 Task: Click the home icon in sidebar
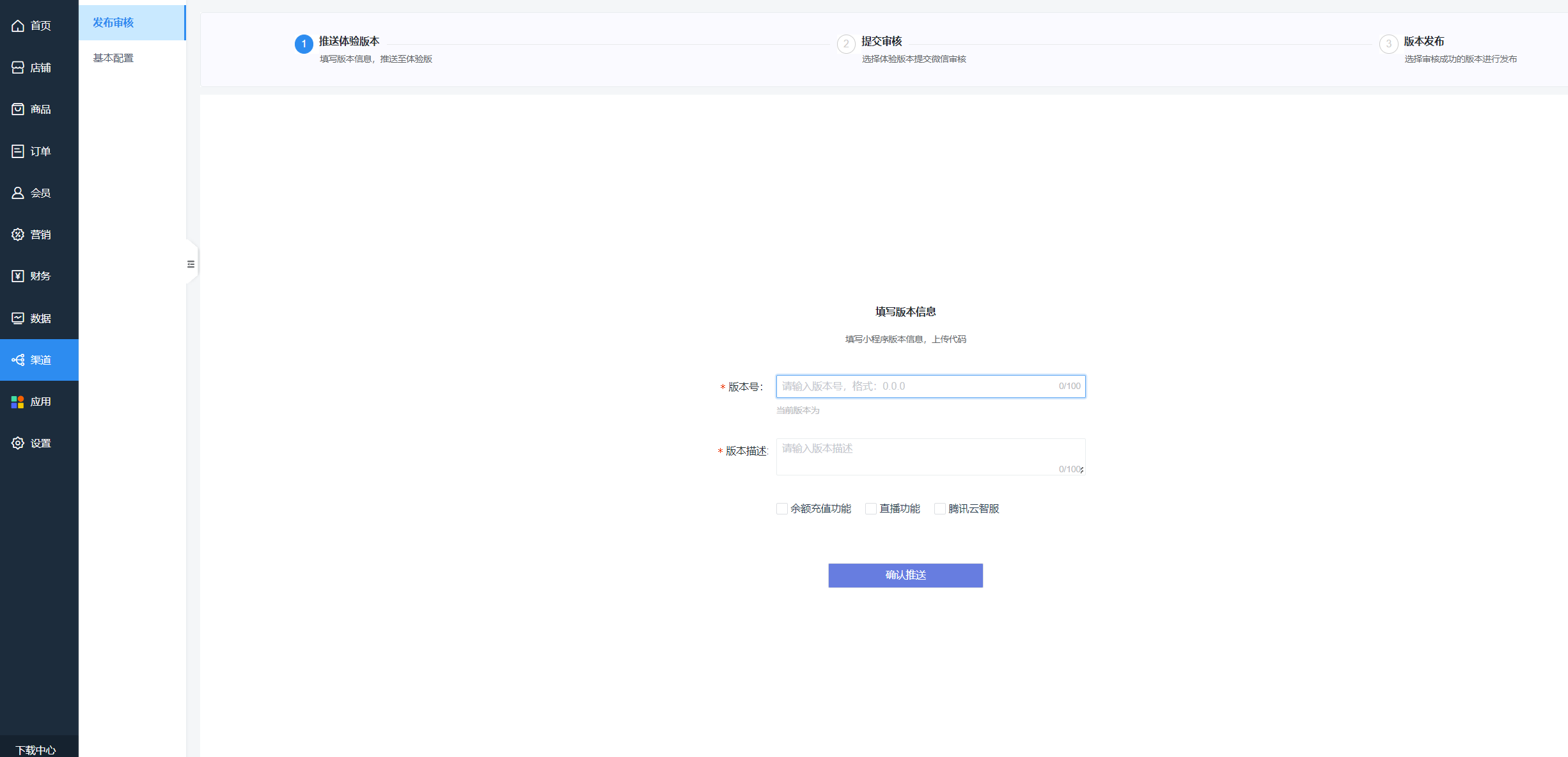click(18, 26)
